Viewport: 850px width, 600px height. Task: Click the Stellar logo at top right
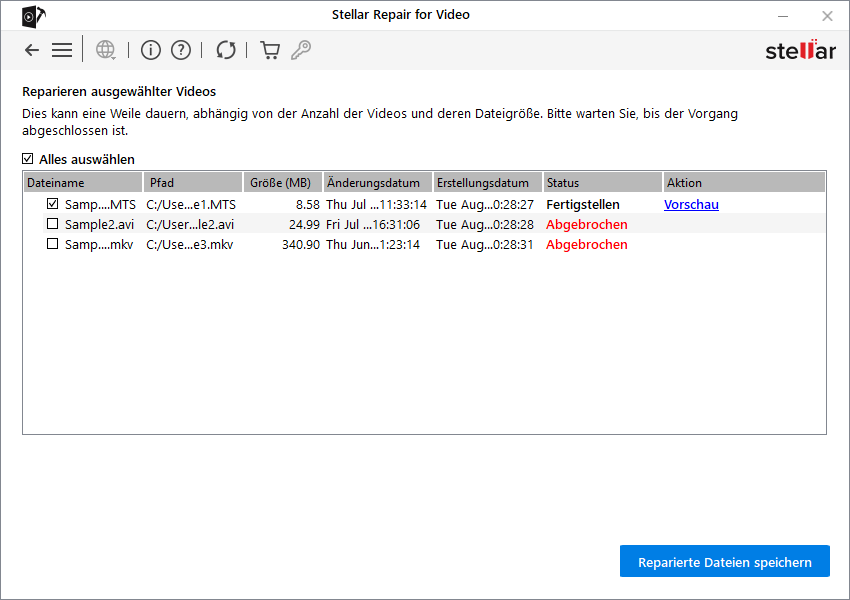[x=800, y=50]
